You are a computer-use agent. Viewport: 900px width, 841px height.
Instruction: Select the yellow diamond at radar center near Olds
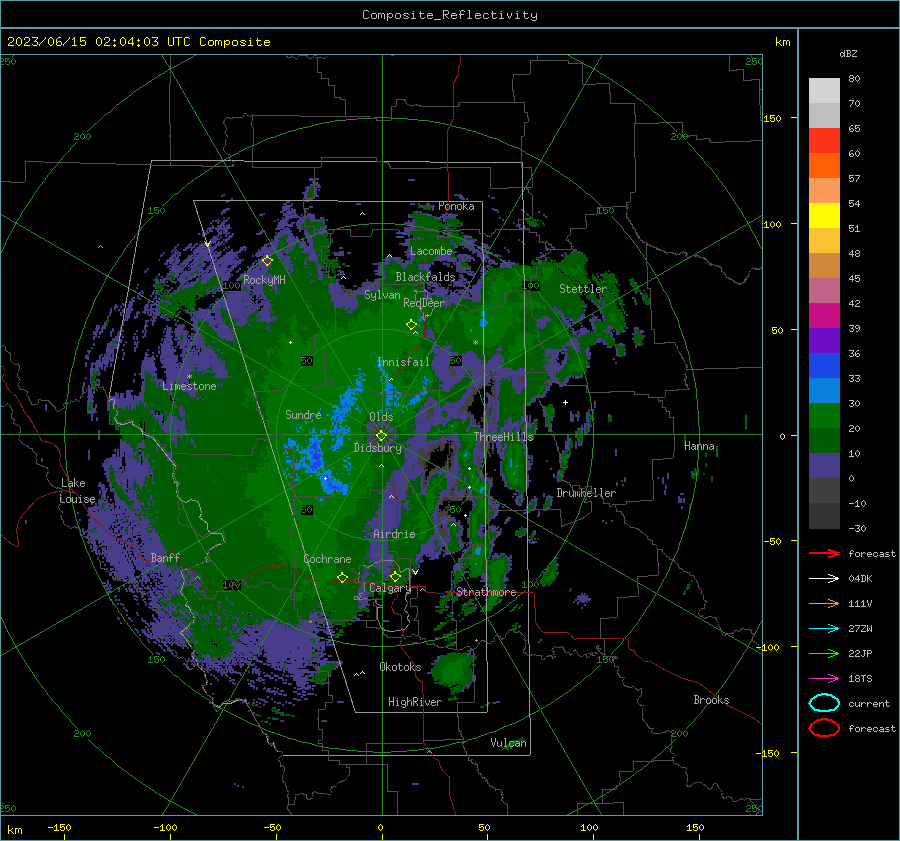point(381,436)
